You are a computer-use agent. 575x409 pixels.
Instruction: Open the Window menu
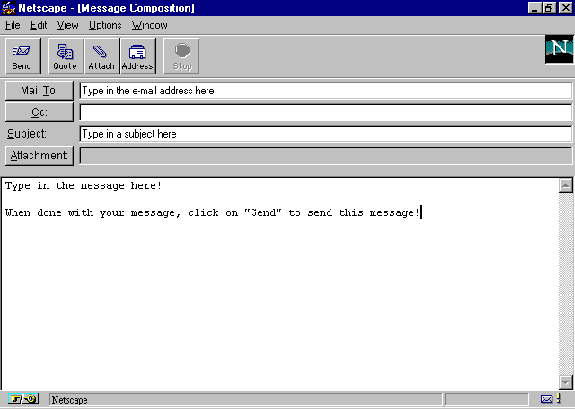click(150, 25)
